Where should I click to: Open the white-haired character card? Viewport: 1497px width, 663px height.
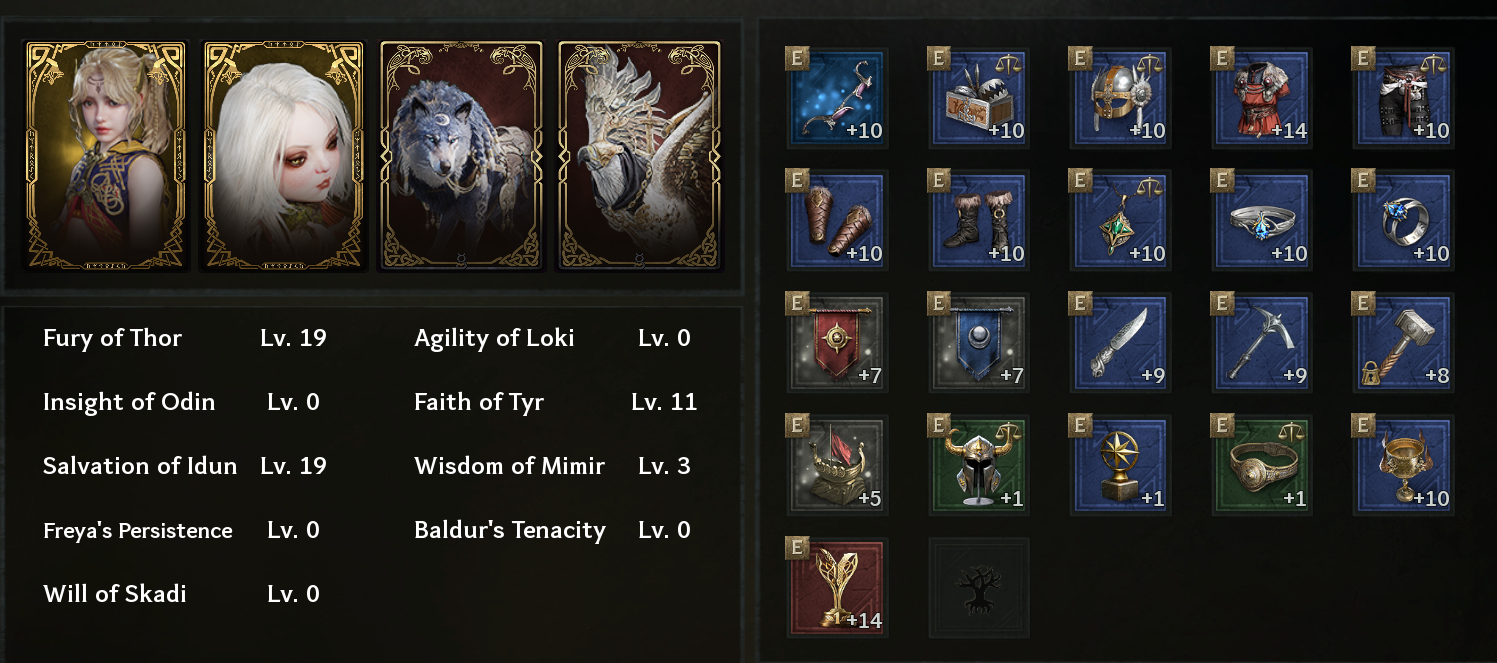pos(284,156)
